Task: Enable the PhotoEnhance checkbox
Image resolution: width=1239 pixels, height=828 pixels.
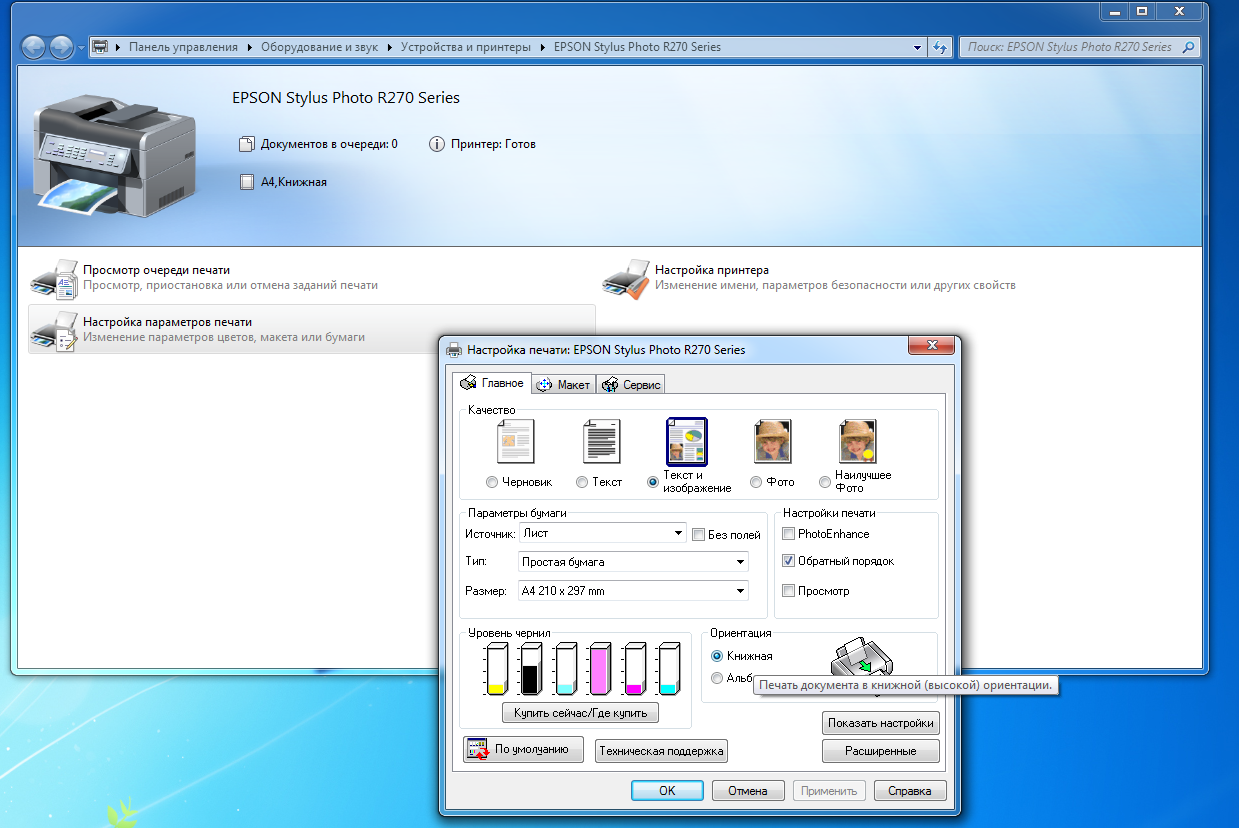Action: click(789, 534)
